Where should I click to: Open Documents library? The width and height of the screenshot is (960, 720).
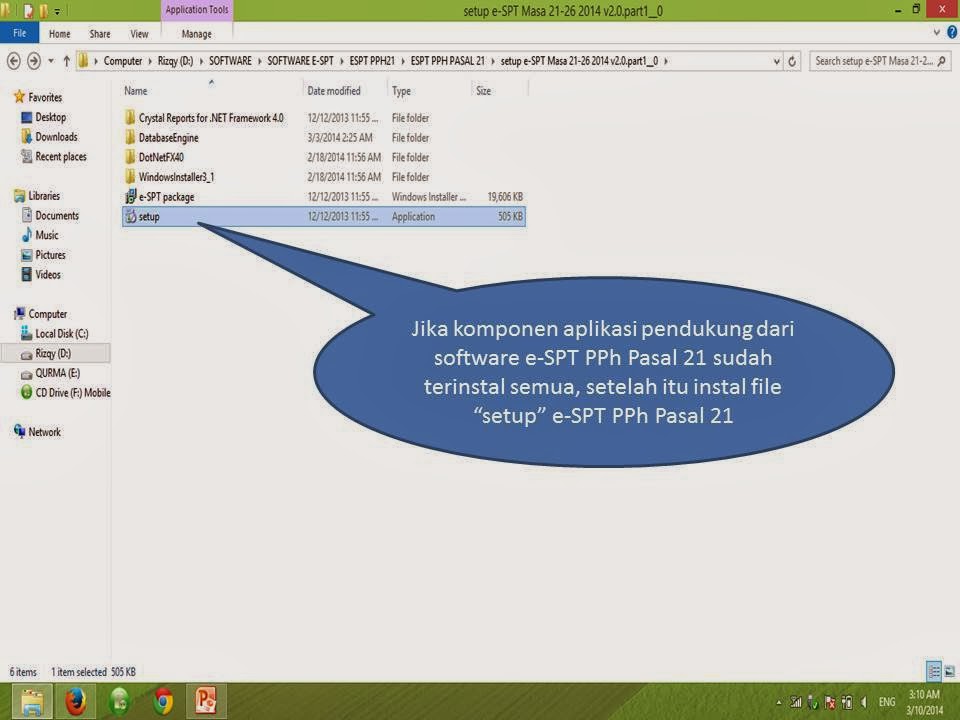click(57, 215)
